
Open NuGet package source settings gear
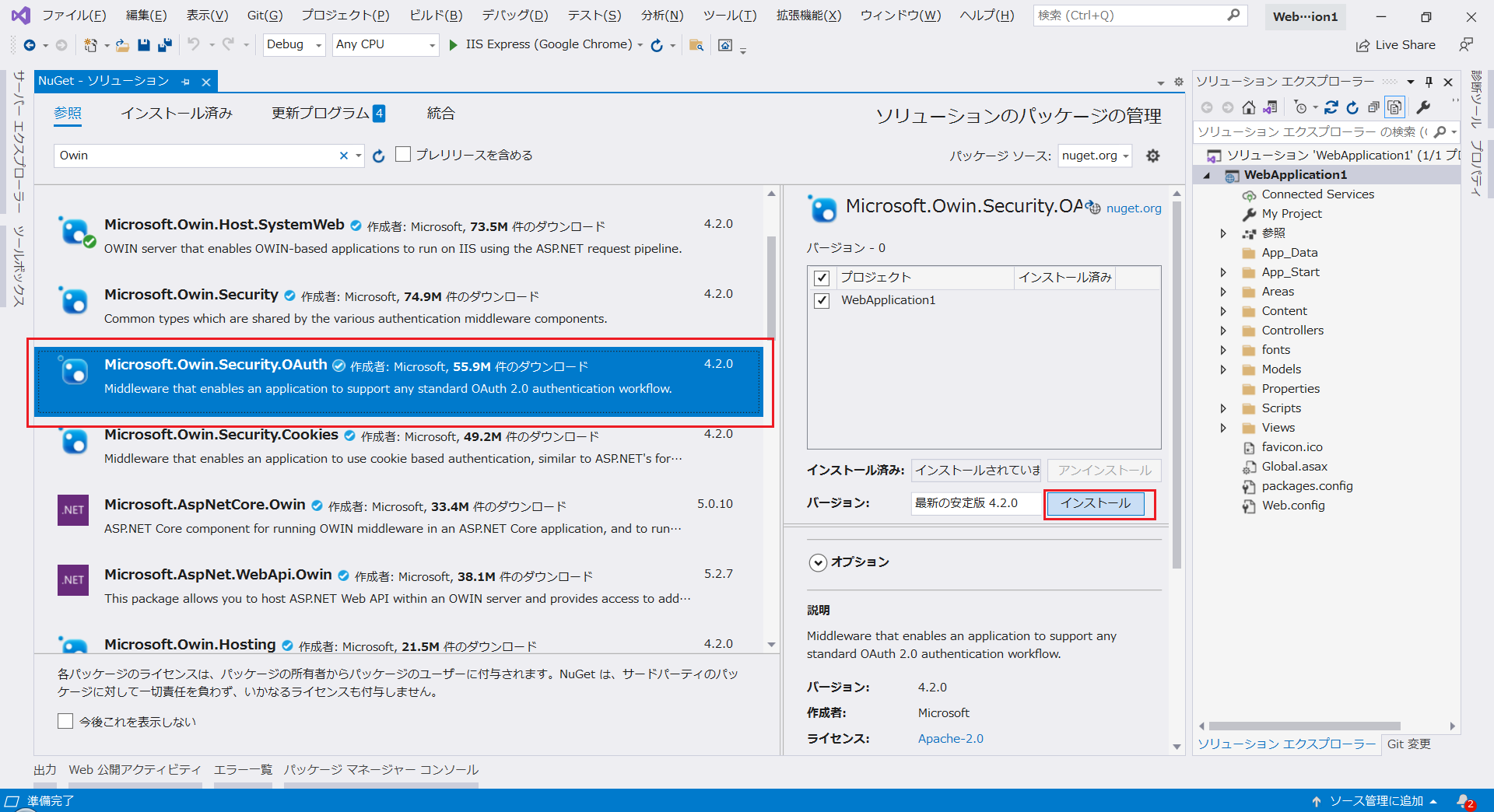click(x=1153, y=156)
